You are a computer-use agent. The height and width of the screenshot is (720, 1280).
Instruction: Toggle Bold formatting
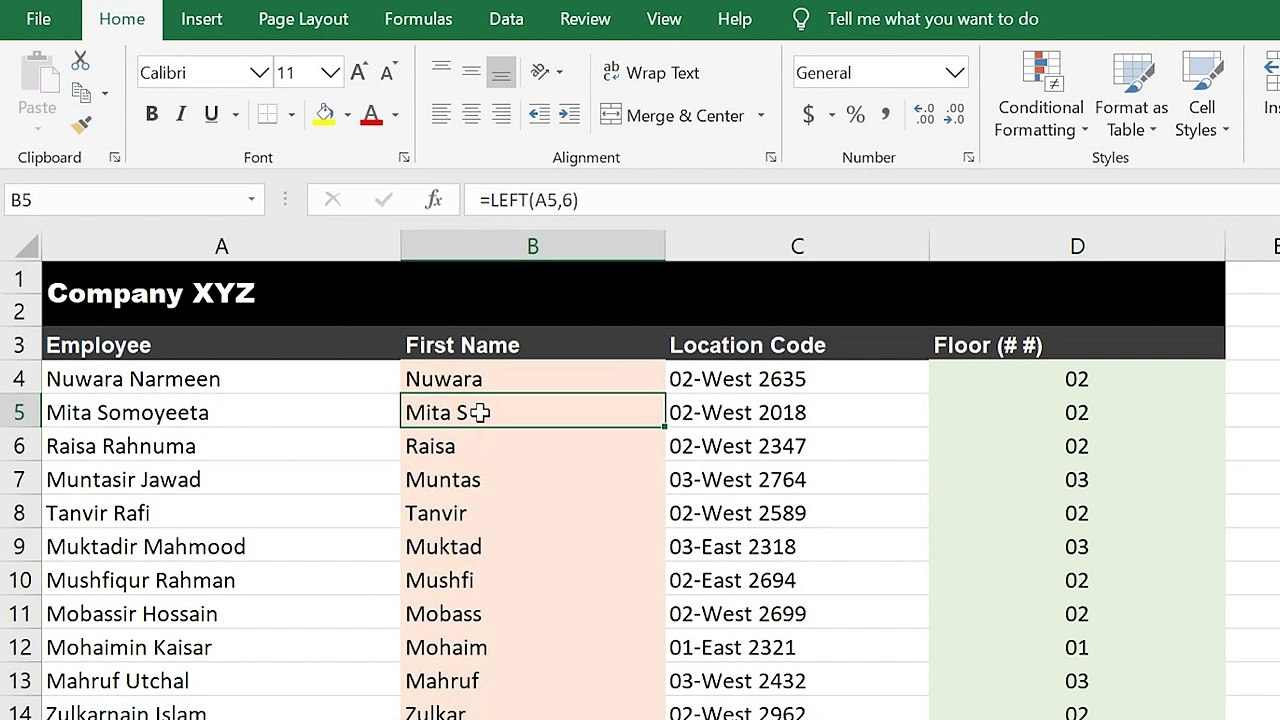click(x=152, y=115)
